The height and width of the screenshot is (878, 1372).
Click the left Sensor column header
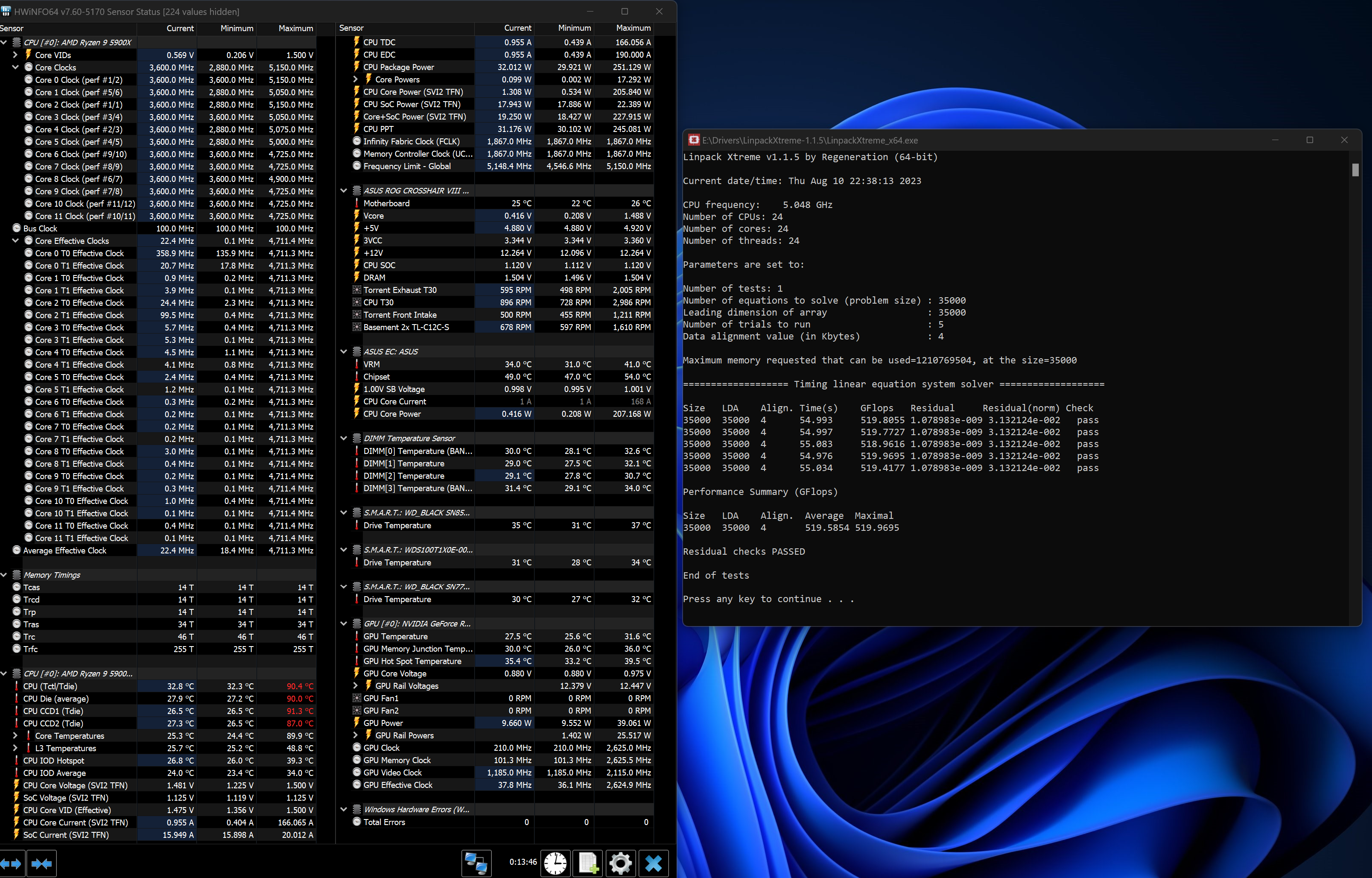[x=68, y=28]
